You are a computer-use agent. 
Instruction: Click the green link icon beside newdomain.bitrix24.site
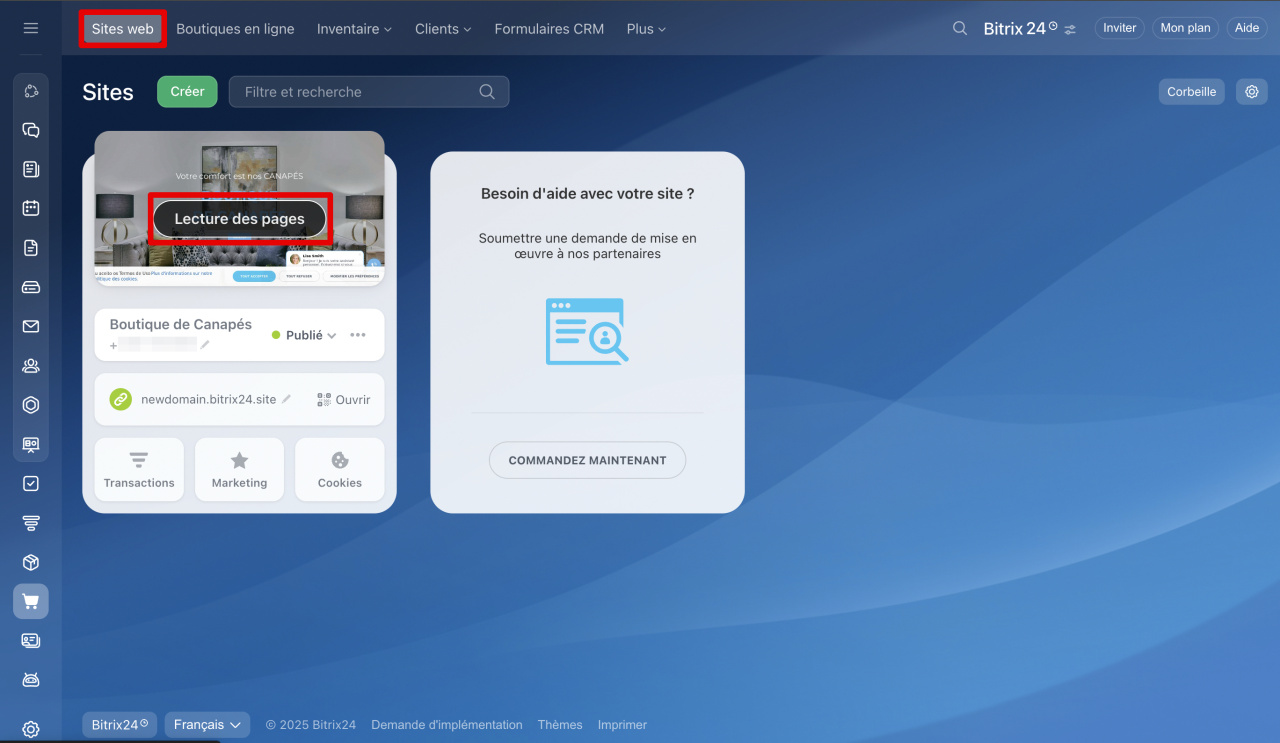[x=120, y=399]
